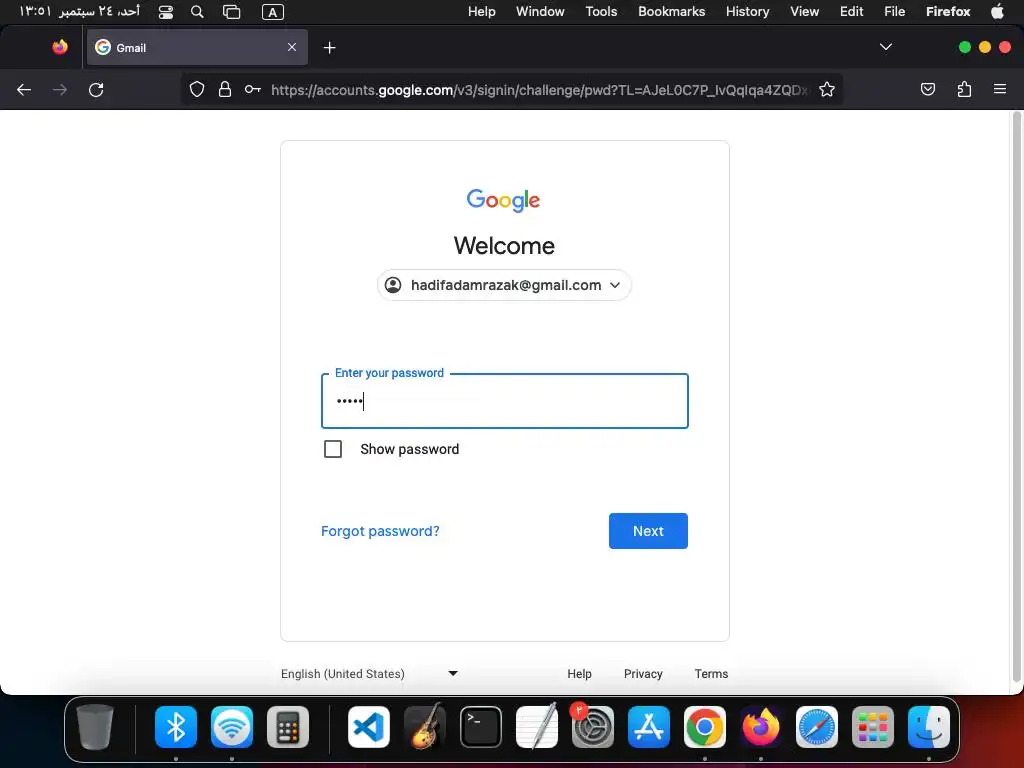The image size is (1024, 768).
Task: Open Wi-Fi app icon in Dock
Action: tap(232, 727)
